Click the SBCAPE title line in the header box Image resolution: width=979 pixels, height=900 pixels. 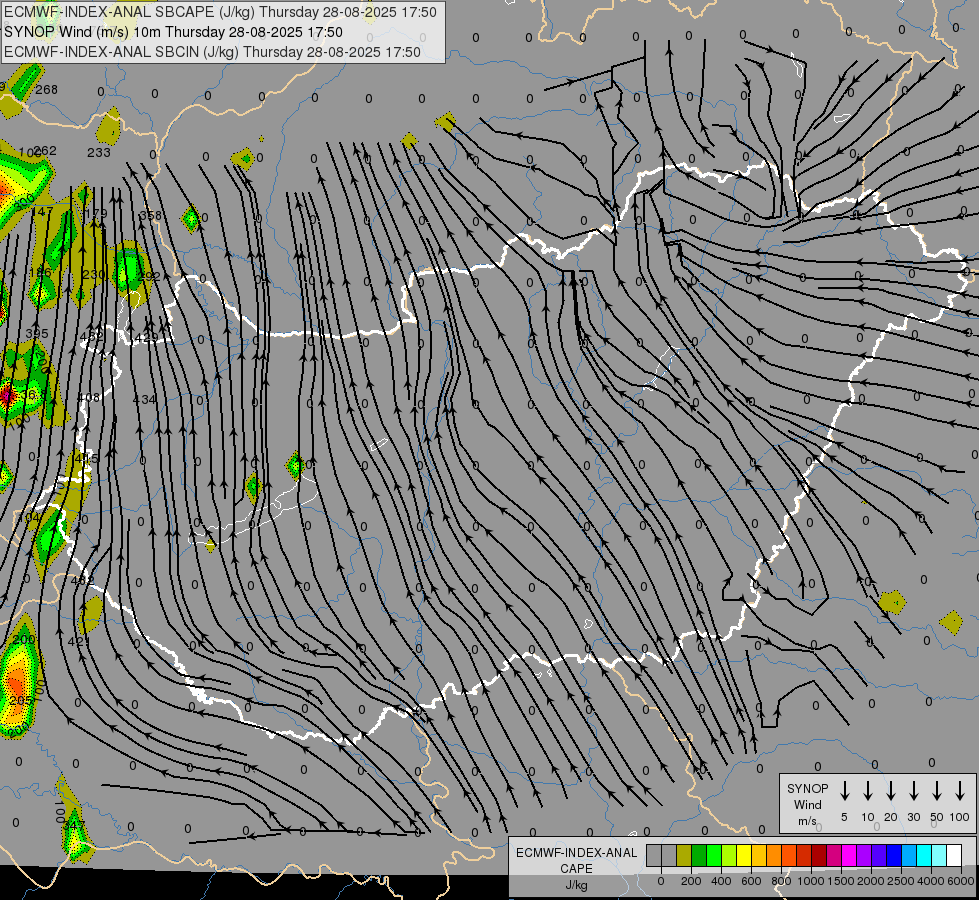point(220,12)
